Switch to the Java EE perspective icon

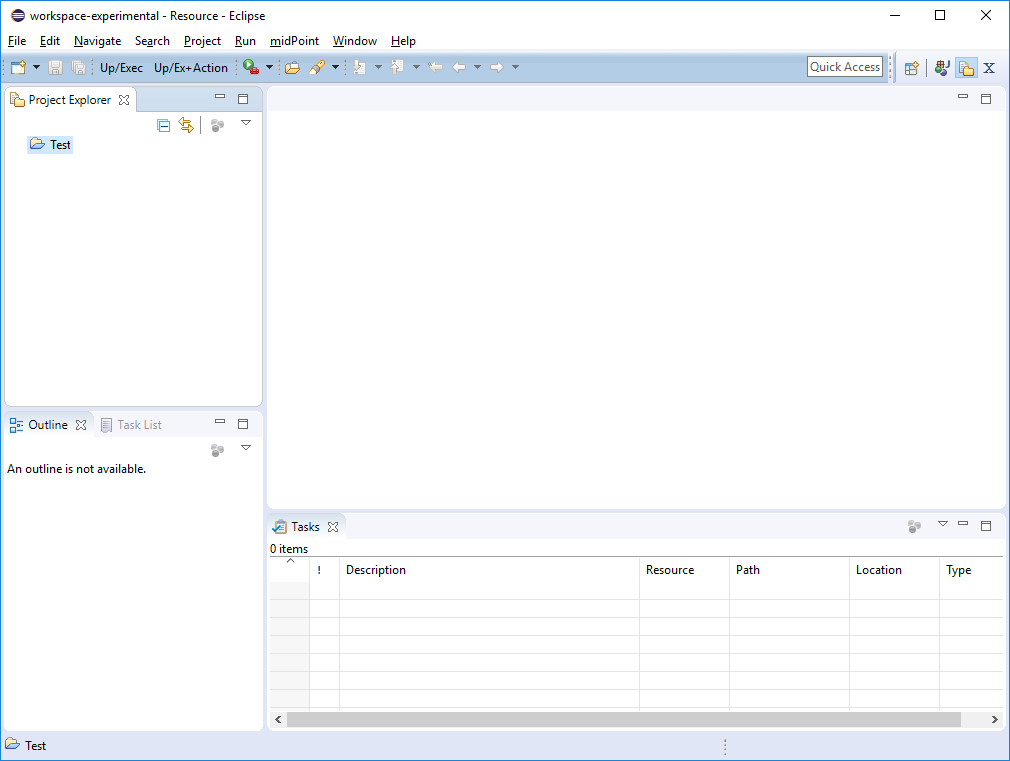click(941, 68)
